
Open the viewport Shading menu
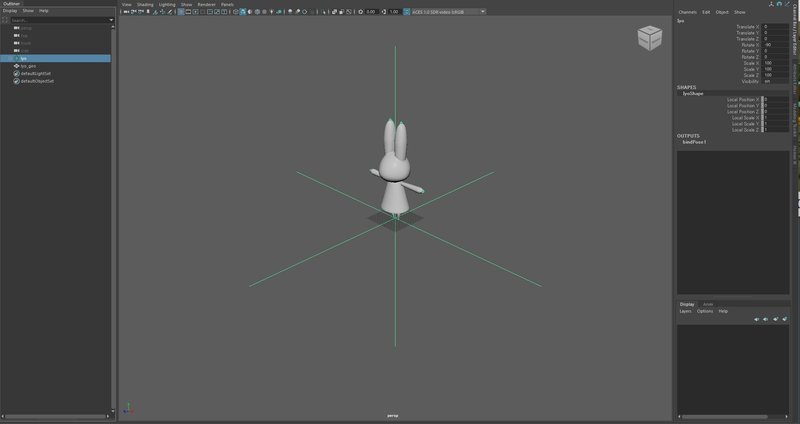(145, 4)
